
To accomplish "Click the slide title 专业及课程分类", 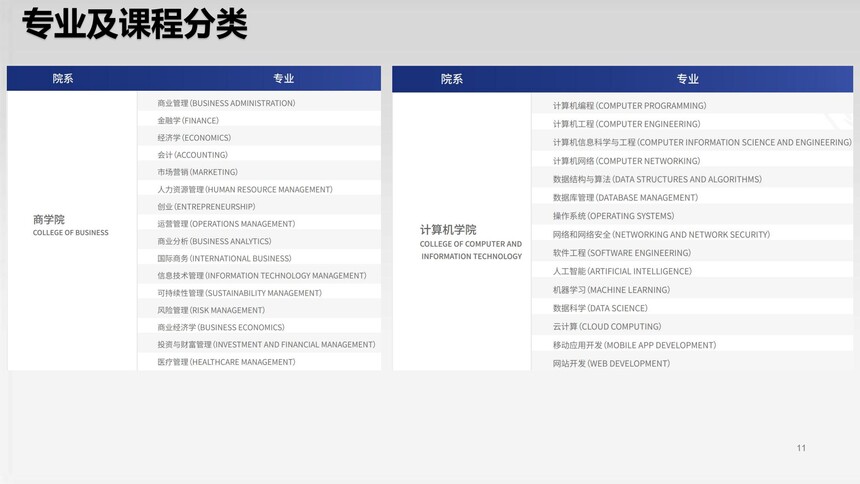I will pyautogui.click(x=135, y=25).
